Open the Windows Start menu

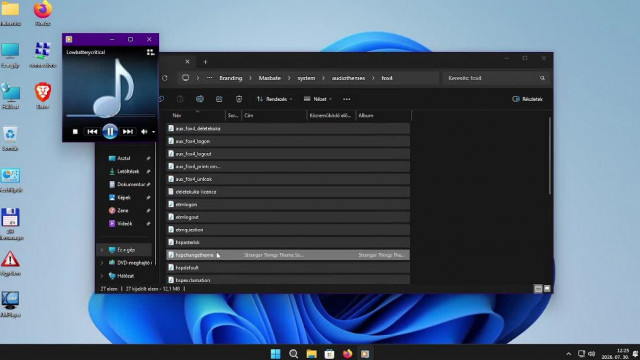[x=276, y=353]
